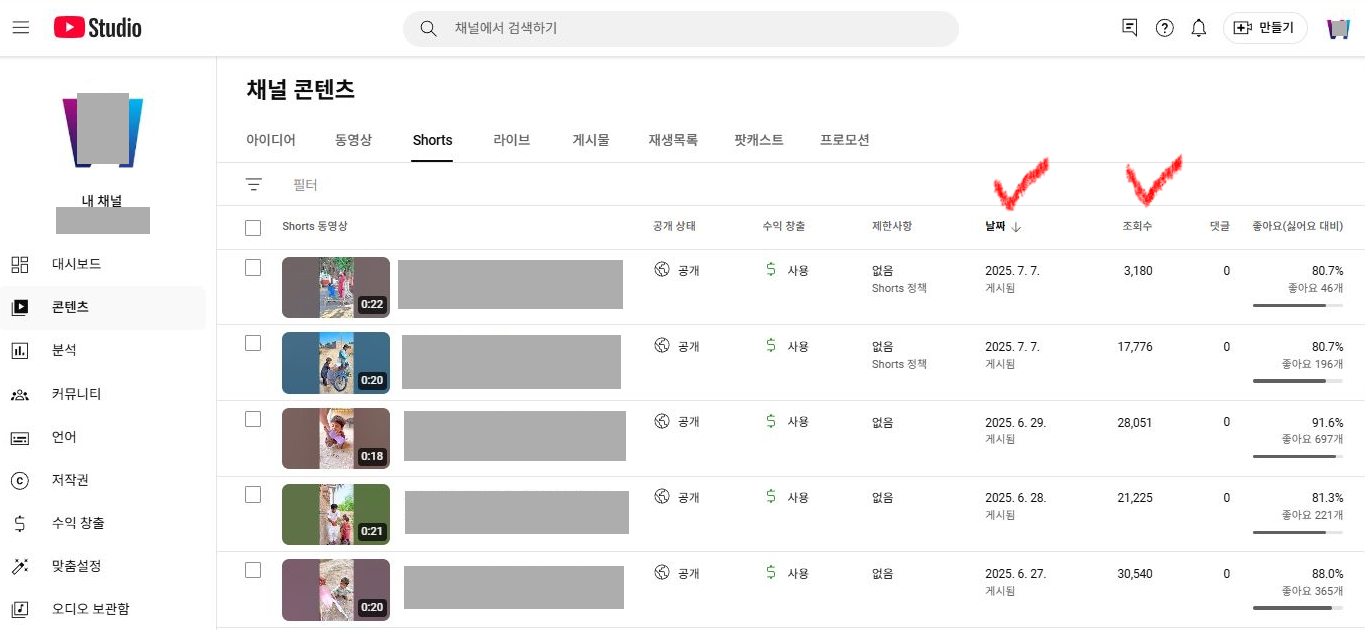The width and height of the screenshot is (1365, 630).
Task: Open the help question mark icon
Action: tap(1164, 28)
